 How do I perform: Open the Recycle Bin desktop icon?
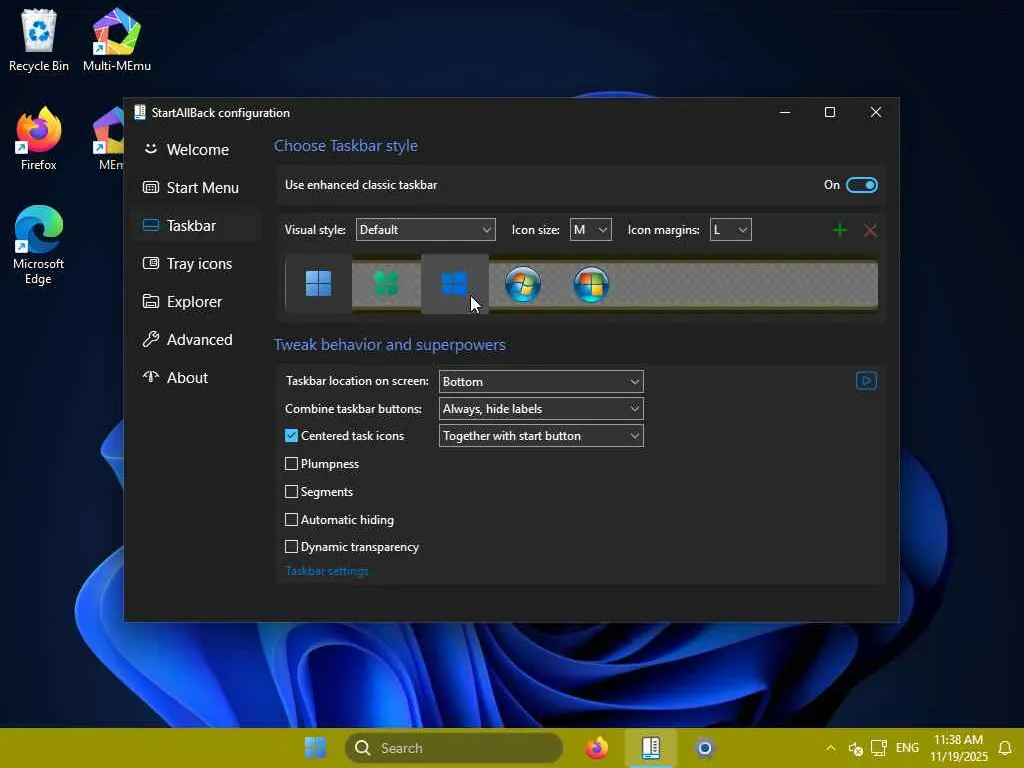39,40
